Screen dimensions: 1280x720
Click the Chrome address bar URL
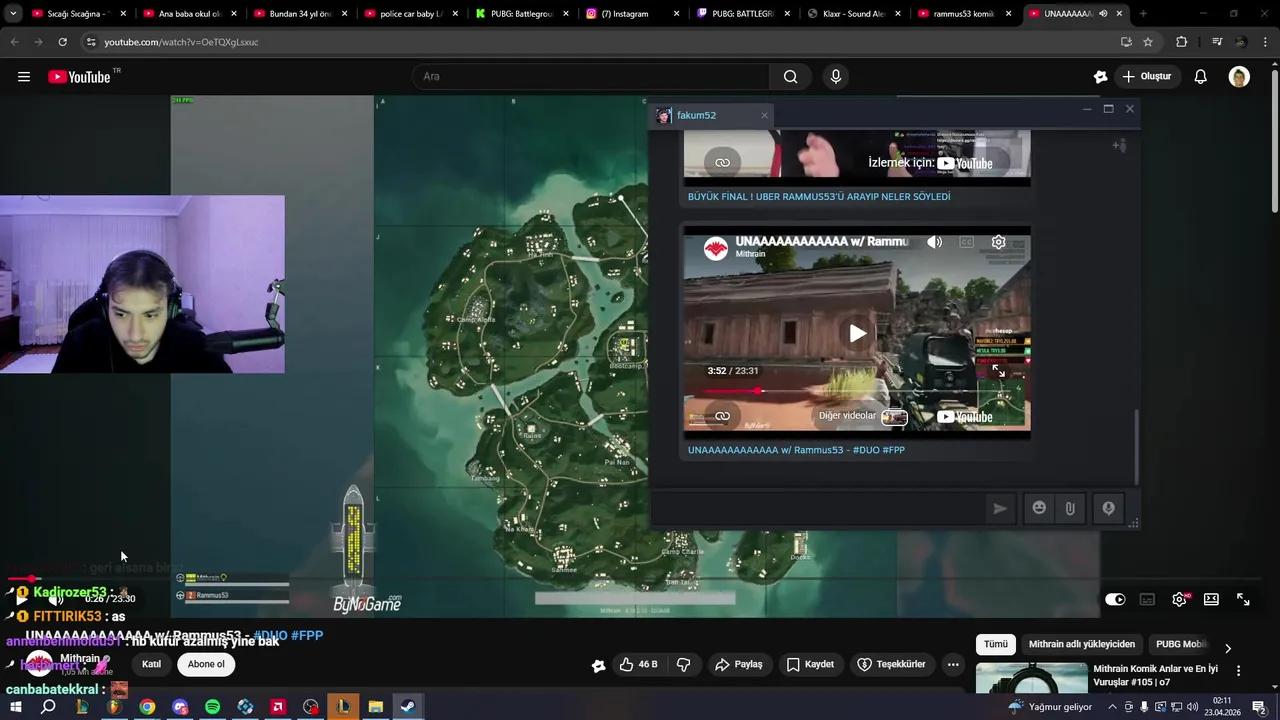coord(180,42)
